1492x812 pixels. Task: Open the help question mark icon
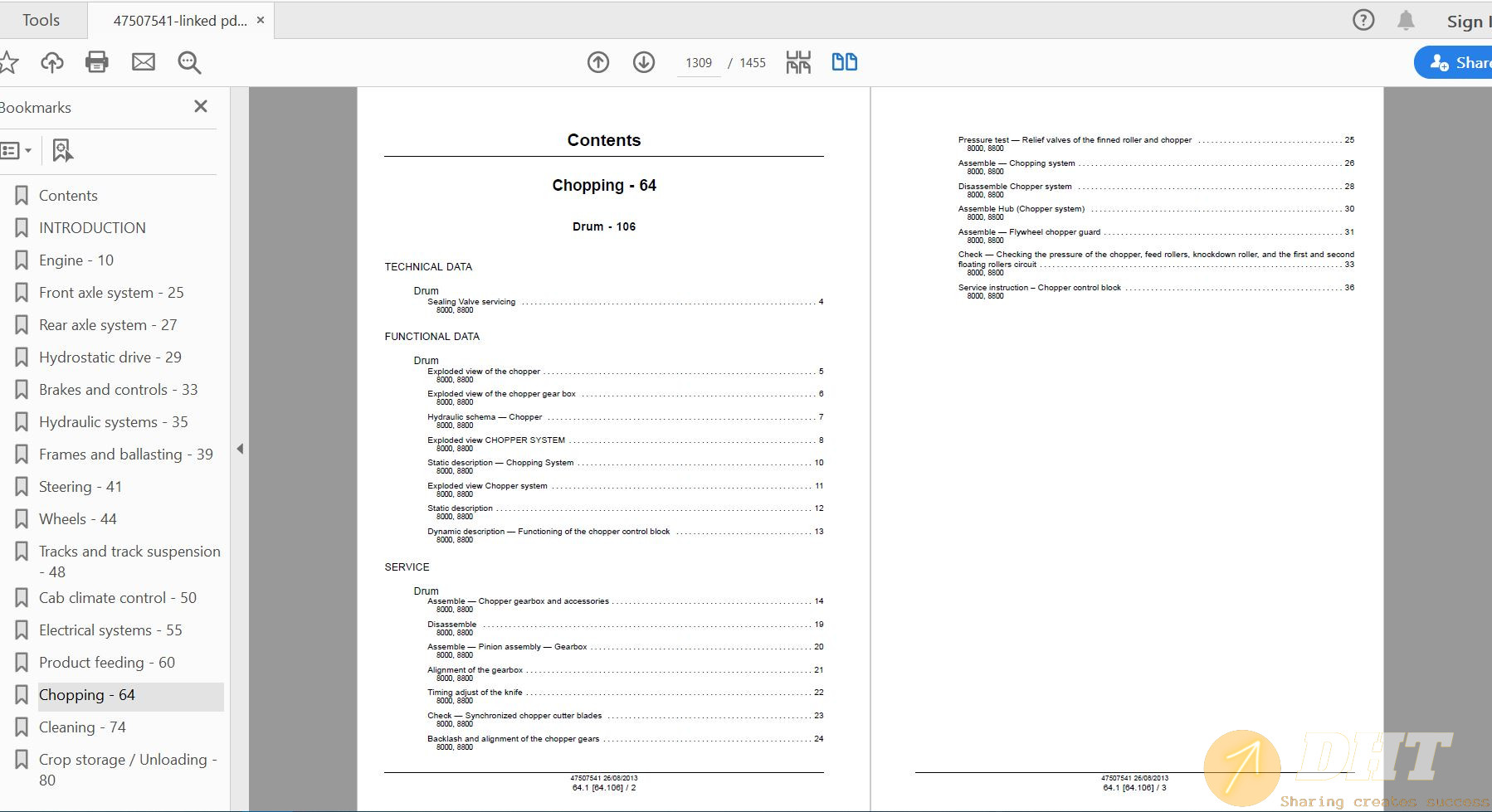[x=1363, y=21]
